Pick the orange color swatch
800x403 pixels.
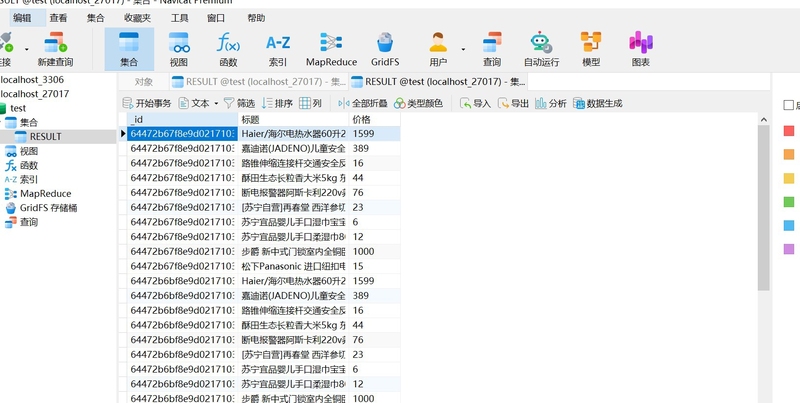click(789, 155)
